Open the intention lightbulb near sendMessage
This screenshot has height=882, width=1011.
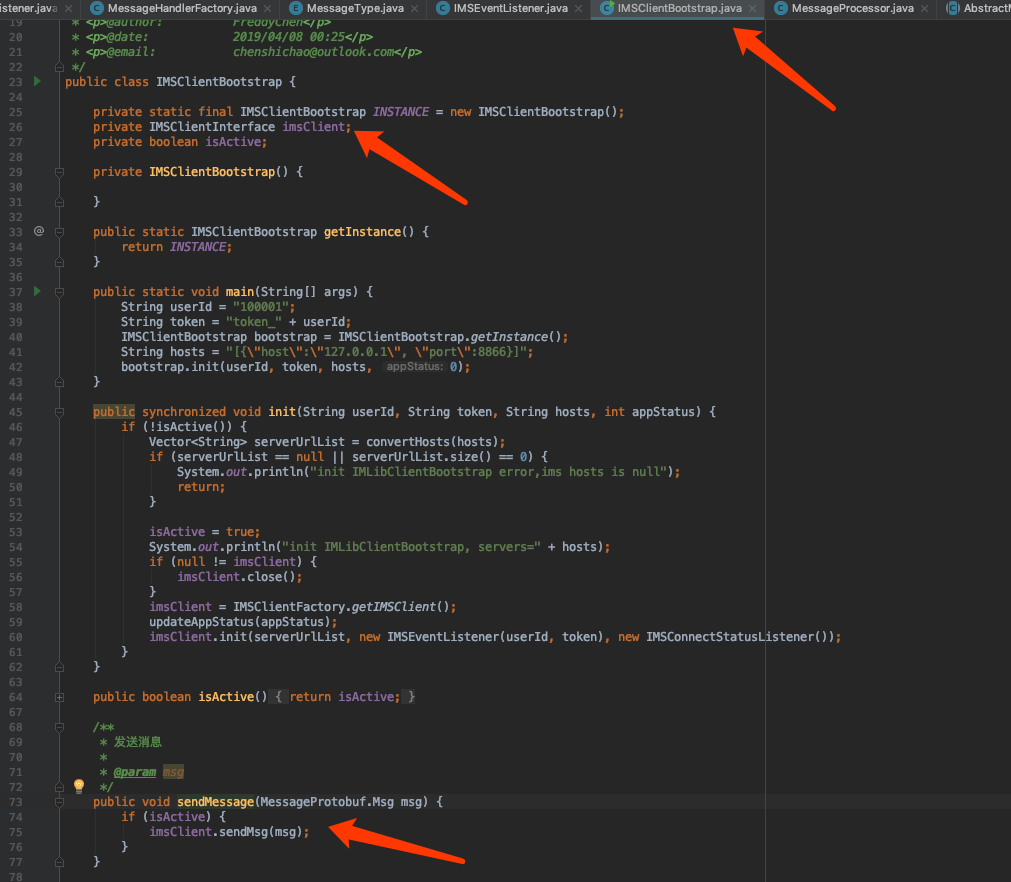click(78, 786)
